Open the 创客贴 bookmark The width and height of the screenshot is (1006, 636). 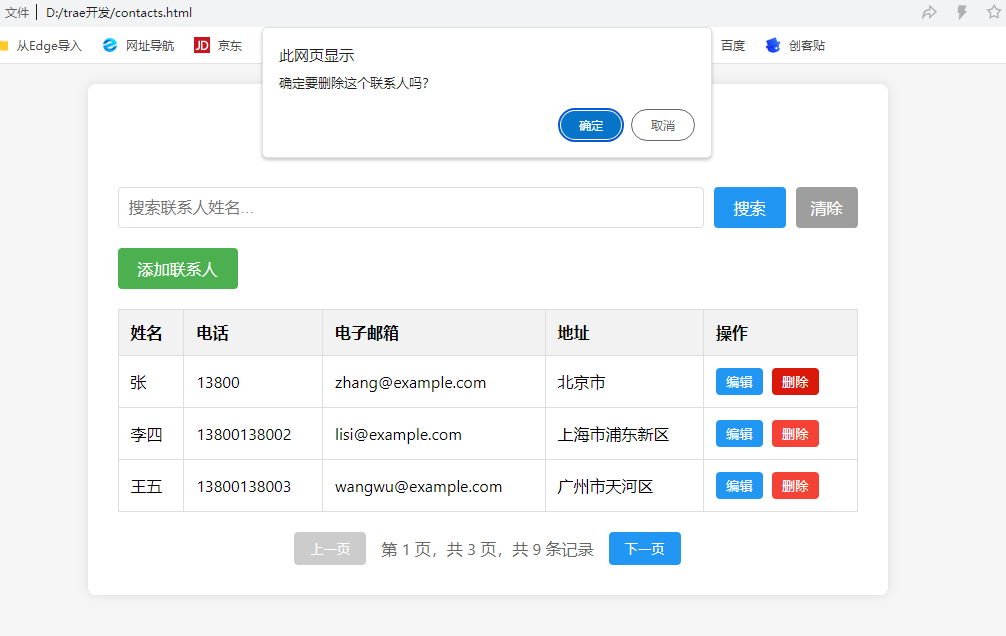tap(796, 46)
